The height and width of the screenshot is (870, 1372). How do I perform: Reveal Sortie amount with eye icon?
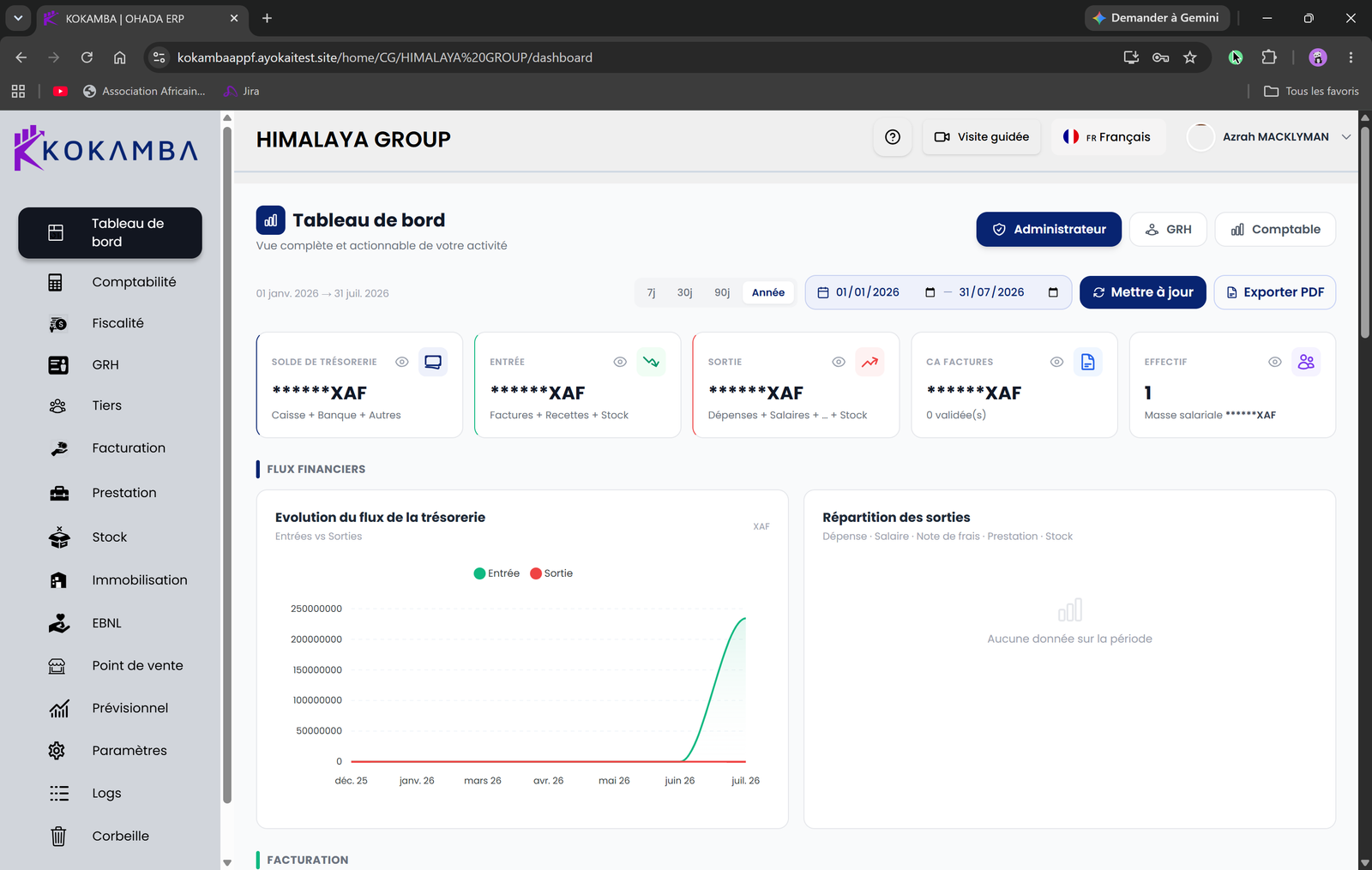(x=839, y=362)
